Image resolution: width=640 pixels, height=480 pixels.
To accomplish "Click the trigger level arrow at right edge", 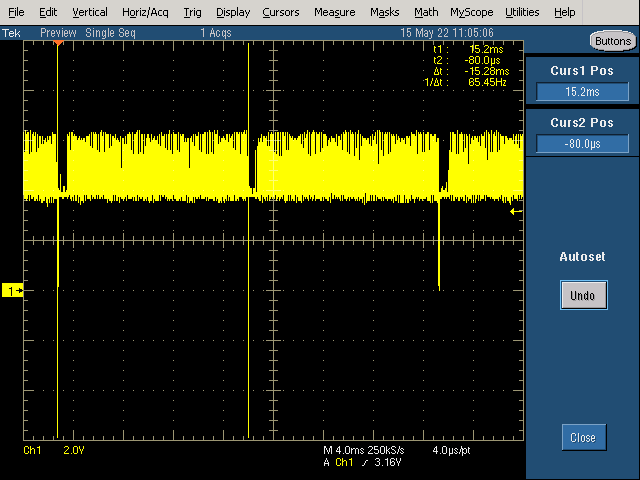I will pos(516,211).
